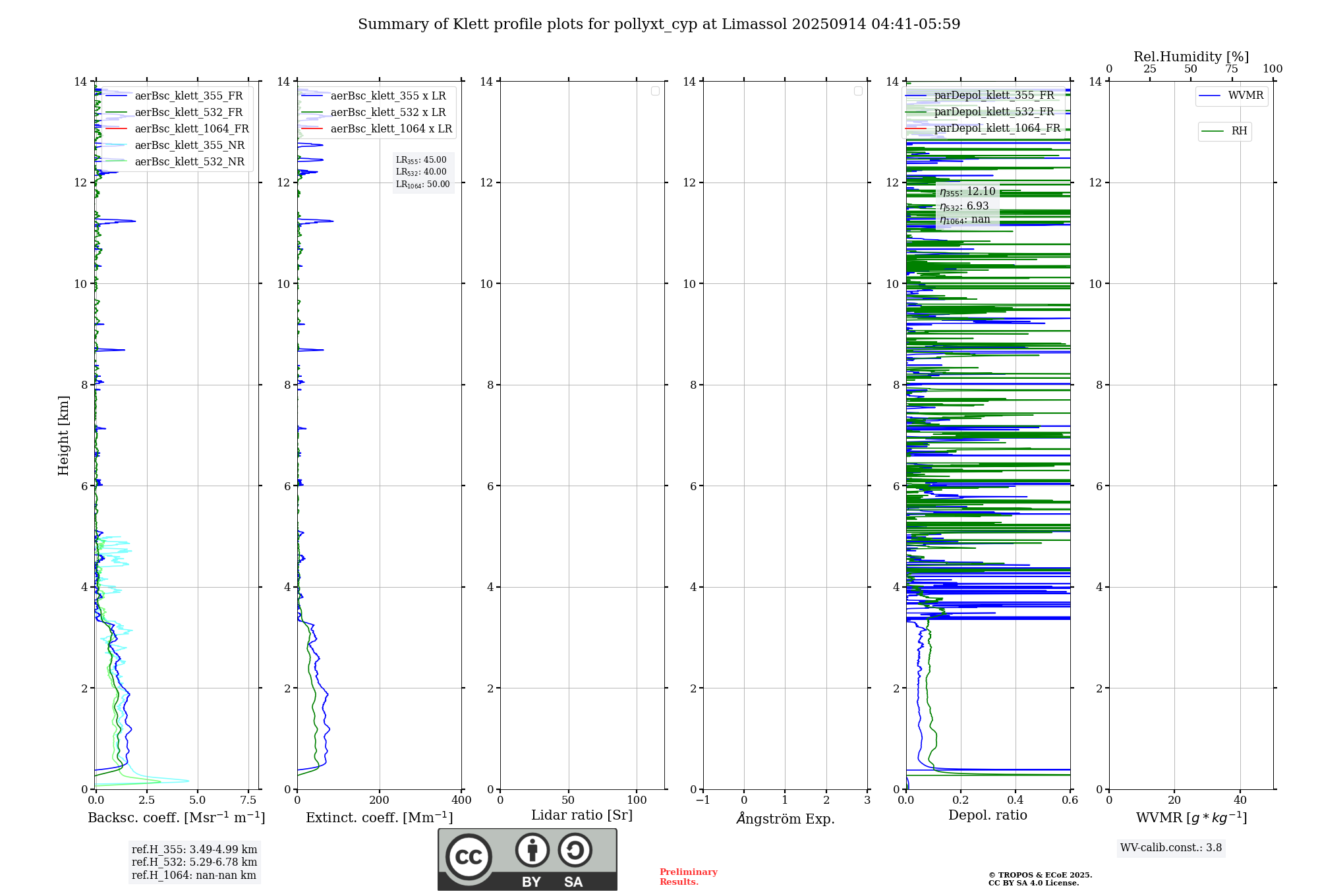Click the ref.H_1064: nan-nan km text

pos(194,876)
